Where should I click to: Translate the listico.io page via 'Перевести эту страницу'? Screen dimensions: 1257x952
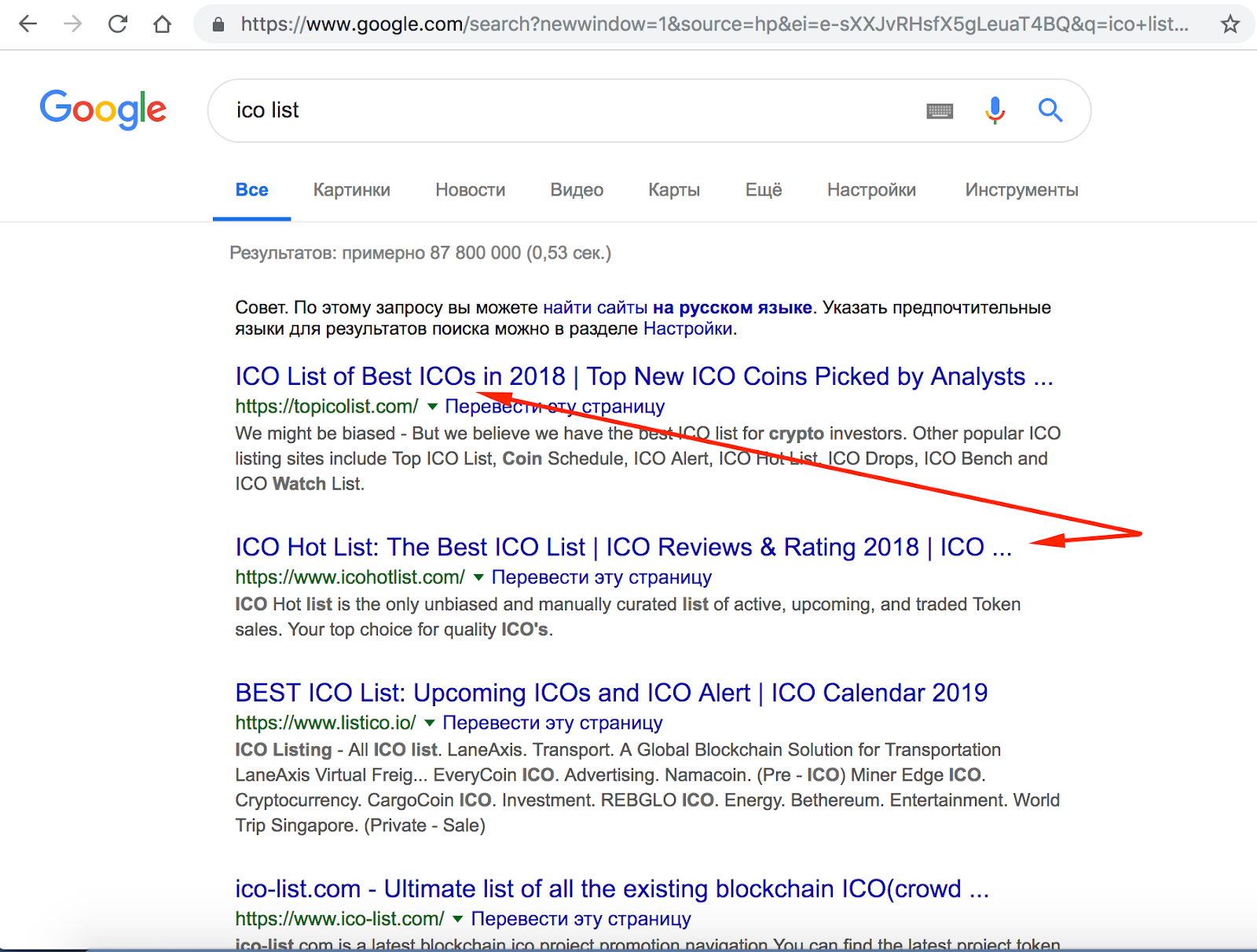coord(552,723)
